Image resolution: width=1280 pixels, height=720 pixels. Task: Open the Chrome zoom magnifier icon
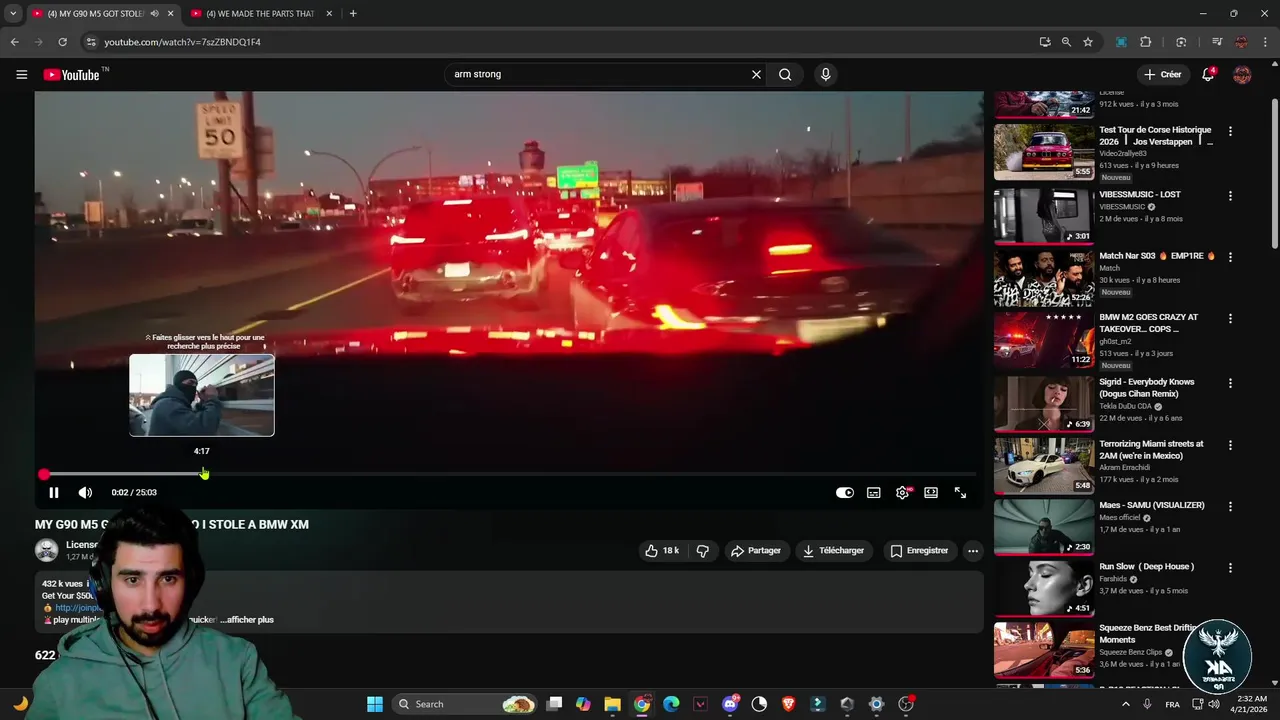pyautogui.click(x=1066, y=42)
